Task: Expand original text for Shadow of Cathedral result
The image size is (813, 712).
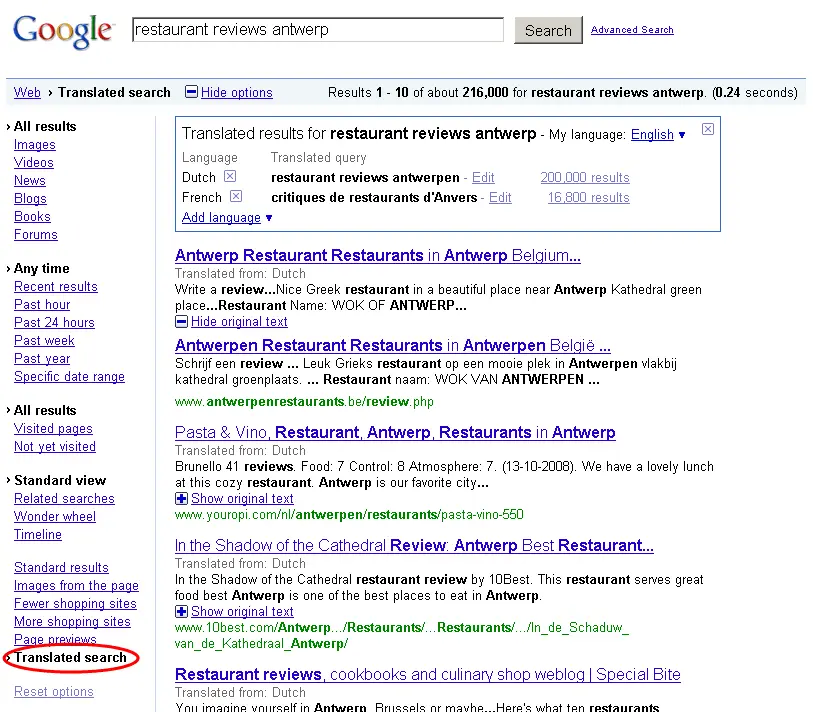Action: 181,611
